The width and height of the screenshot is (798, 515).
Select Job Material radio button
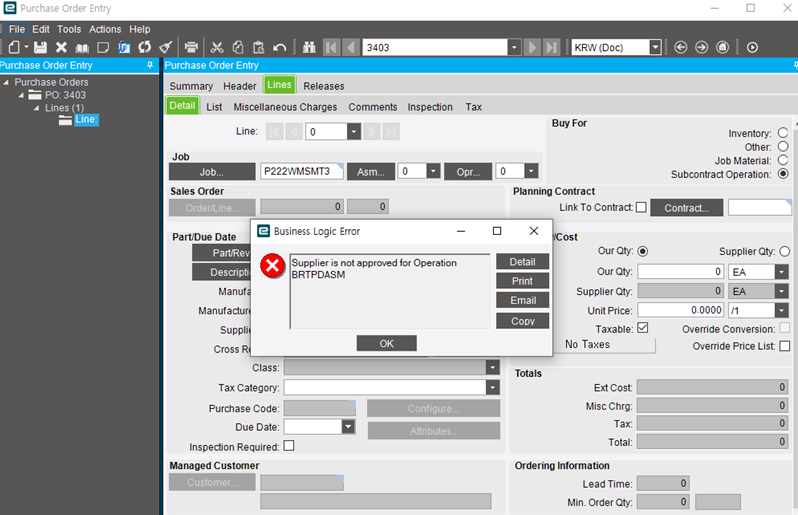tap(783, 160)
